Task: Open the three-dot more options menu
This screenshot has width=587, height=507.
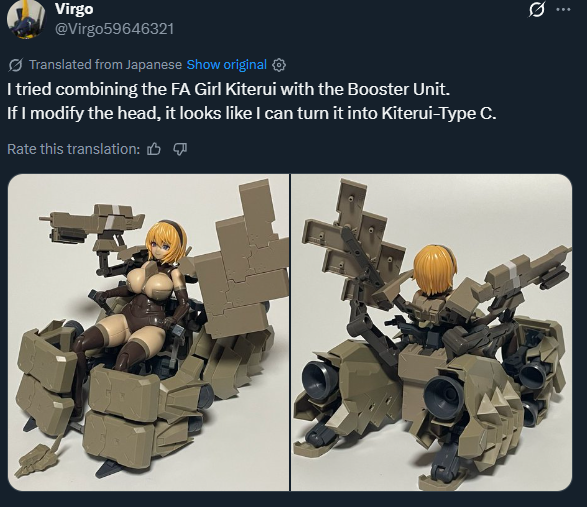Action: point(563,10)
